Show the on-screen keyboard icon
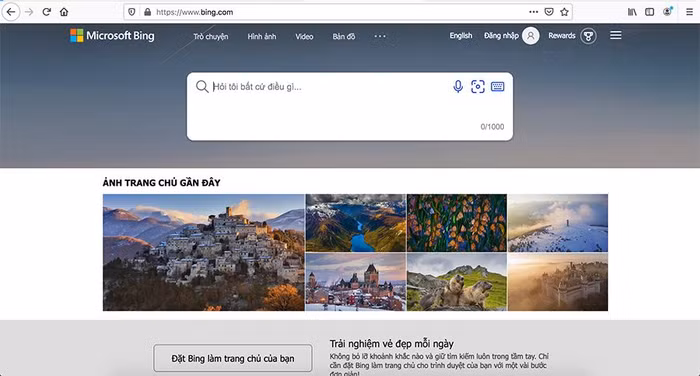The width and height of the screenshot is (700, 376). point(497,87)
